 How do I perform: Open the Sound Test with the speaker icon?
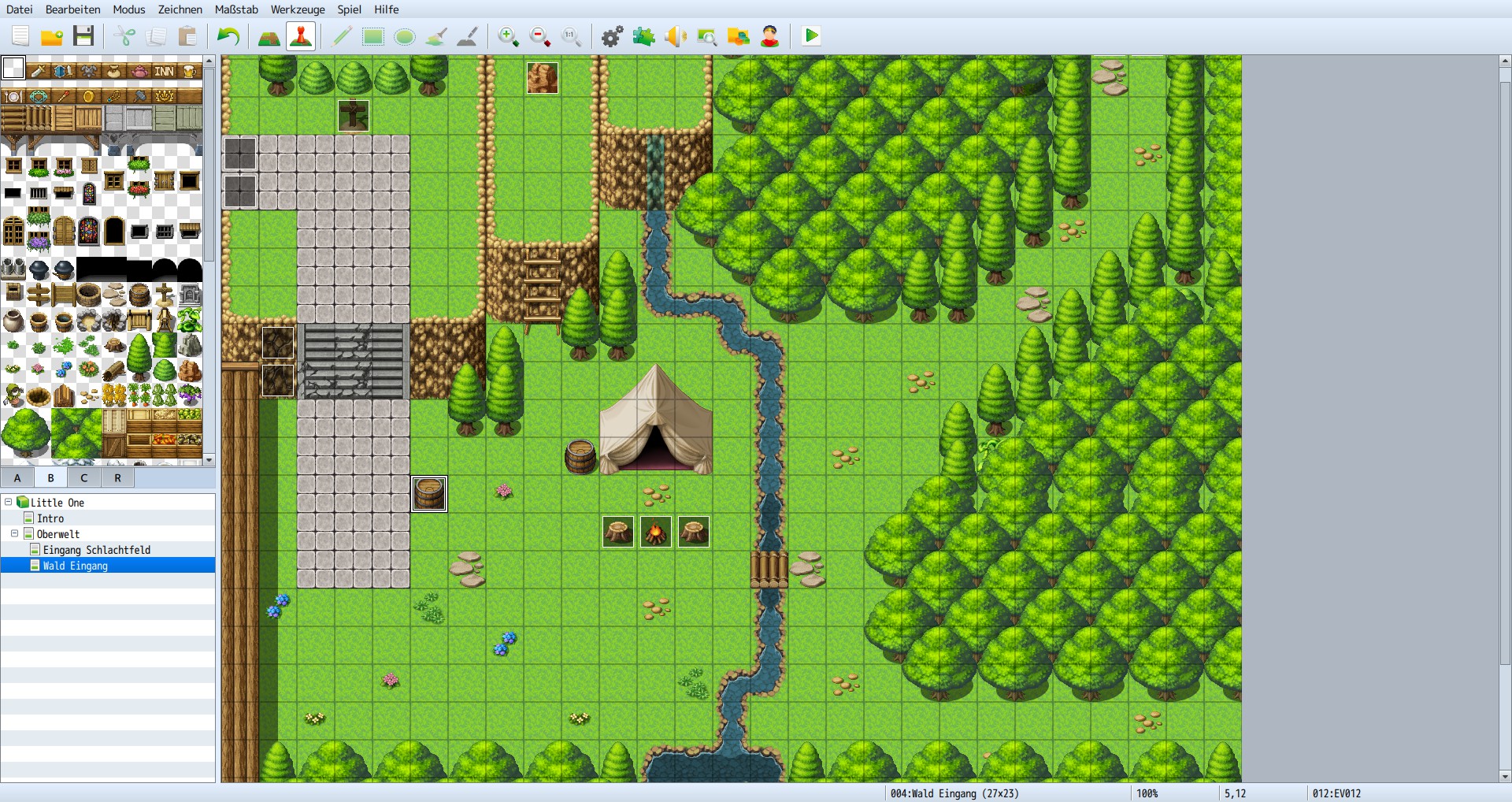tap(675, 35)
